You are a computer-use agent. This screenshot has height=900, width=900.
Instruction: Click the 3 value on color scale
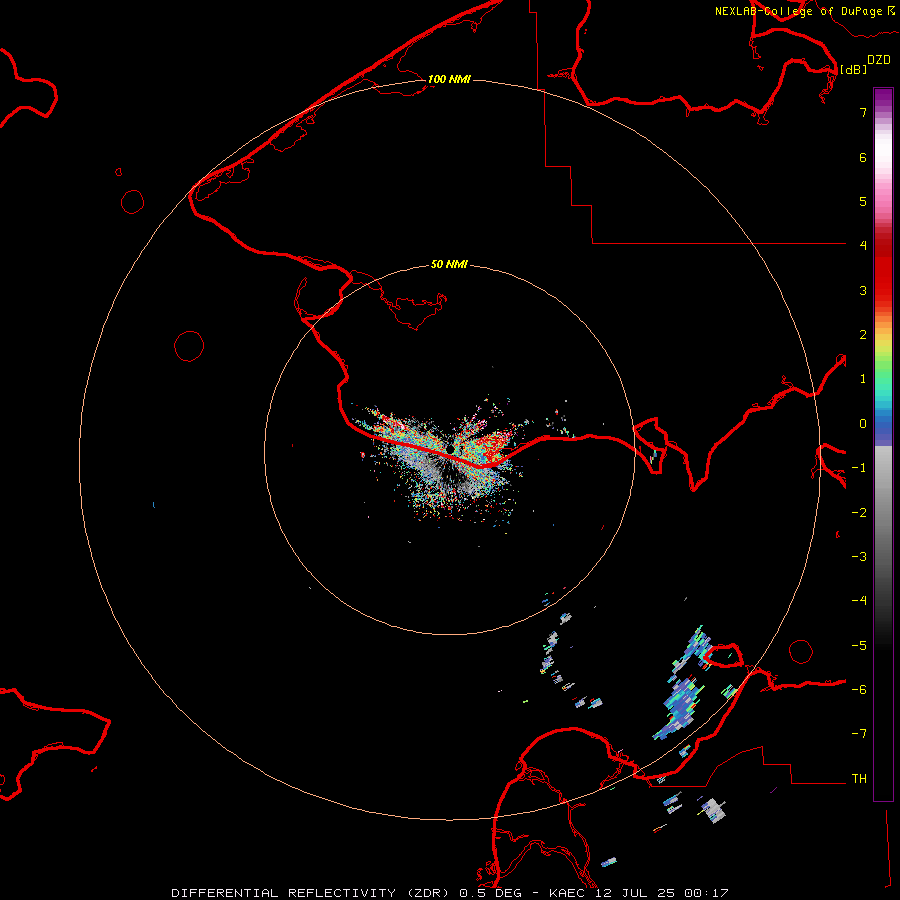pyautogui.click(x=863, y=290)
